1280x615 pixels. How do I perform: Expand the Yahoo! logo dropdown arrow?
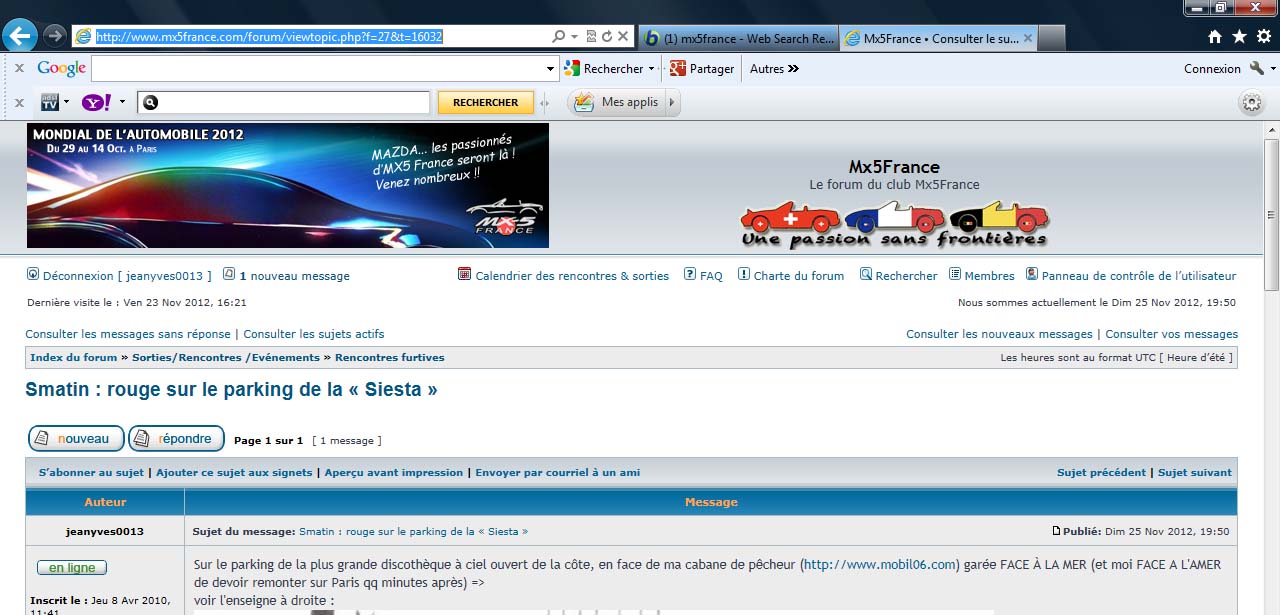pyautogui.click(x=122, y=102)
